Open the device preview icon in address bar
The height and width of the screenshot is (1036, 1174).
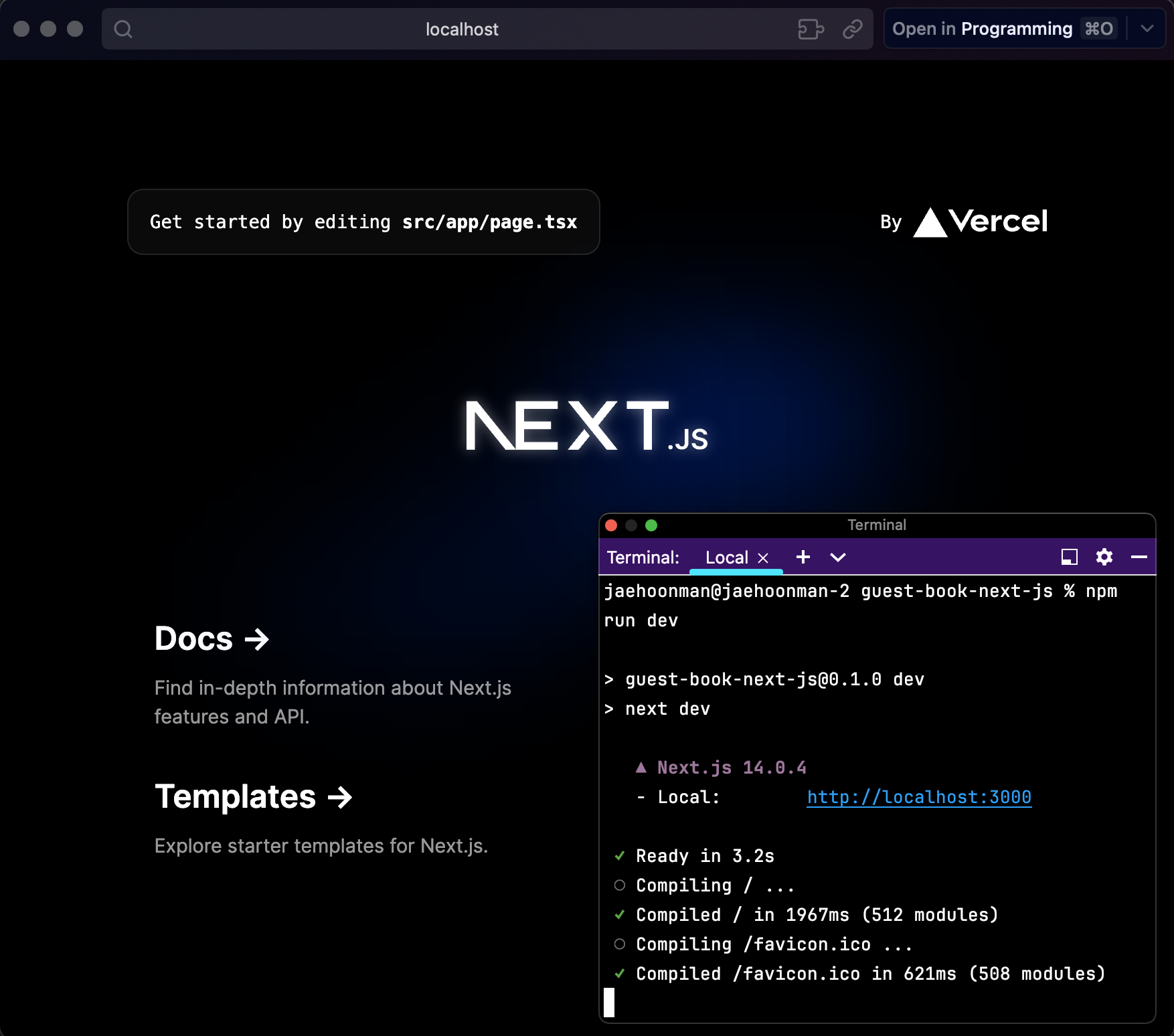[x=811, y=29]
